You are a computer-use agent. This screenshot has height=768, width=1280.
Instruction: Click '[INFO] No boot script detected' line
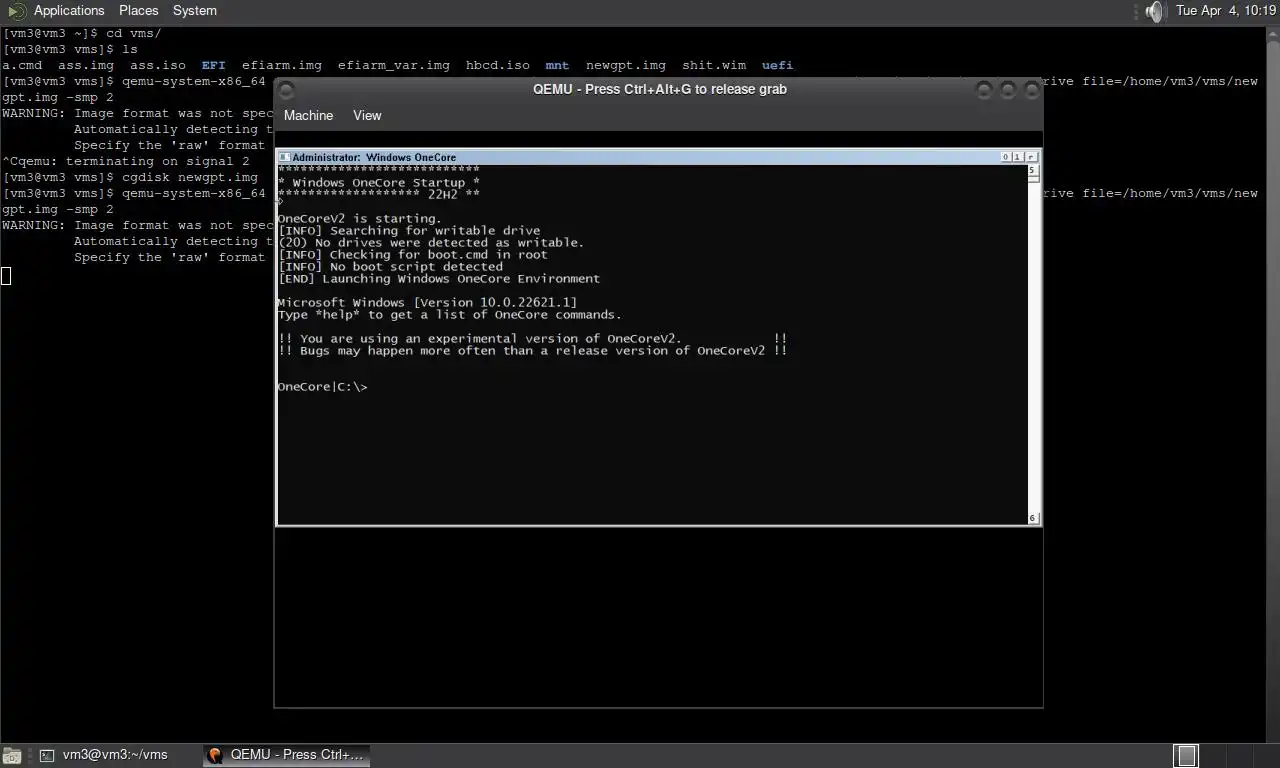(x=390, y=267)
